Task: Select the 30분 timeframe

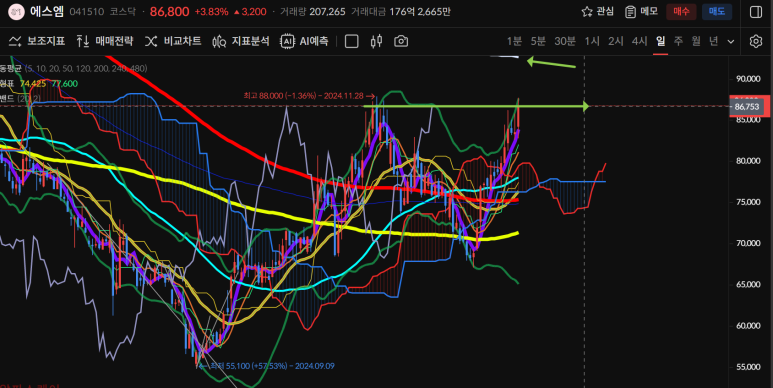Action: (x=565, y=41)
